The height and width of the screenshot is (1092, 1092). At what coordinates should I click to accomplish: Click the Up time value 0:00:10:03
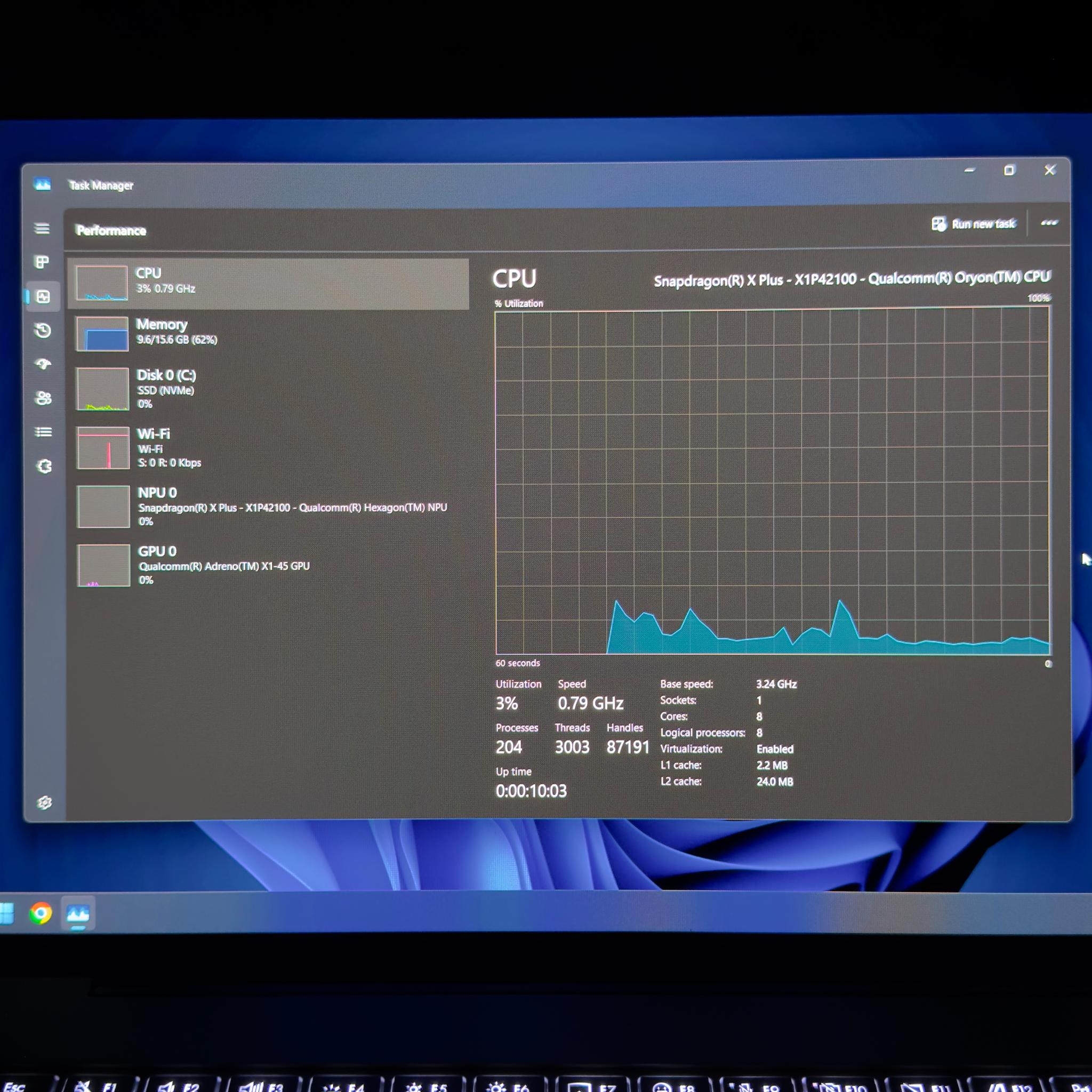531,791
